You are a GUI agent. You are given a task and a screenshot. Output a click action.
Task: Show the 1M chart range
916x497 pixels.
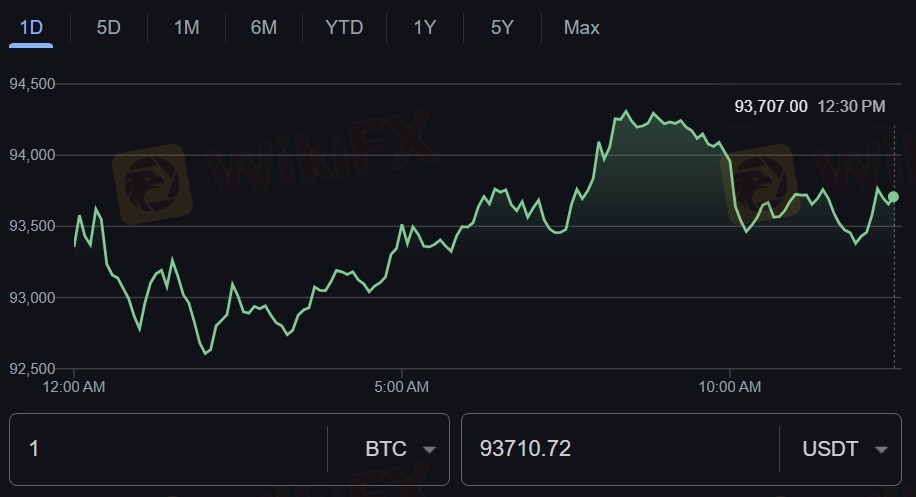click(x=186, y=27)
